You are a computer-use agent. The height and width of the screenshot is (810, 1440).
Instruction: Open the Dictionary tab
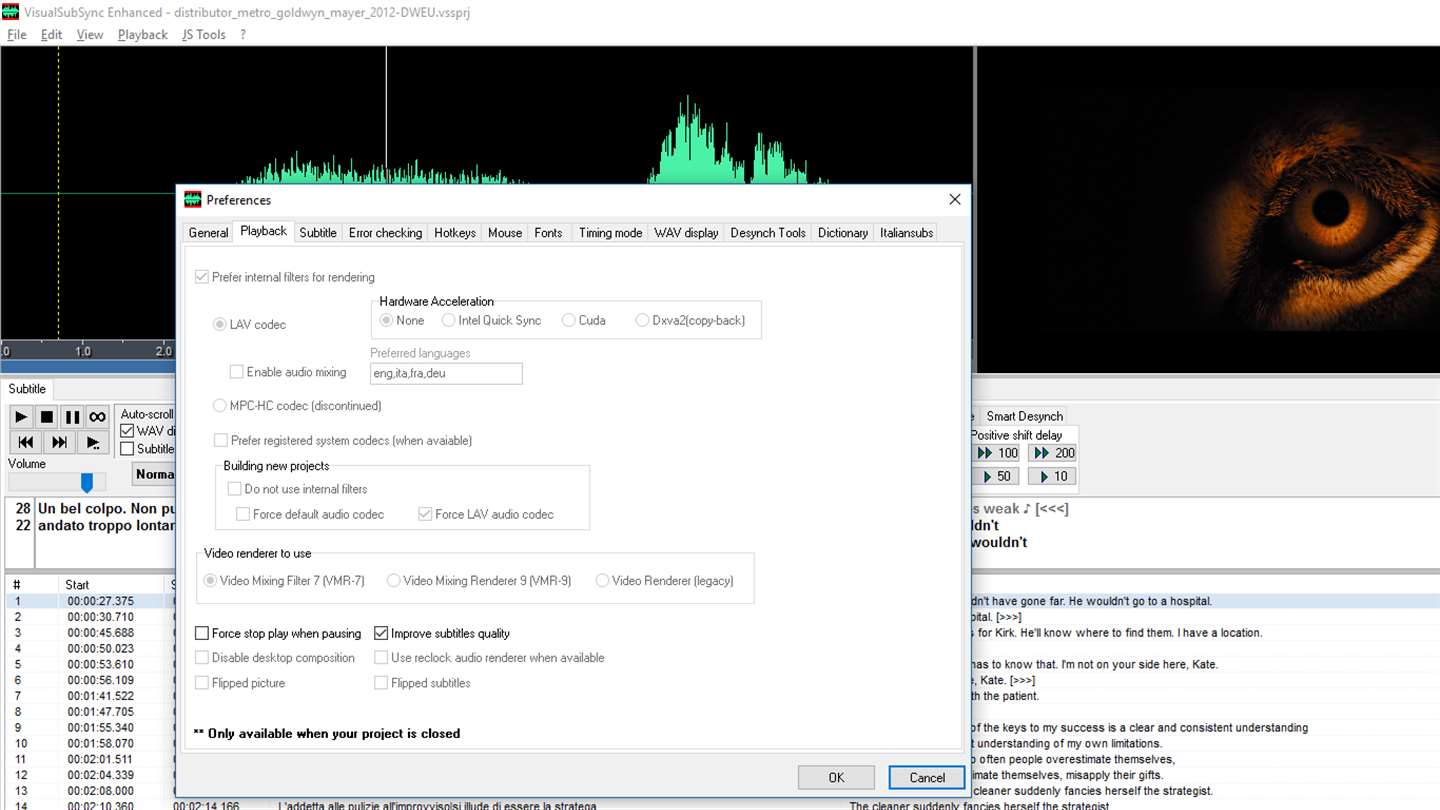(x=843, y=233)
